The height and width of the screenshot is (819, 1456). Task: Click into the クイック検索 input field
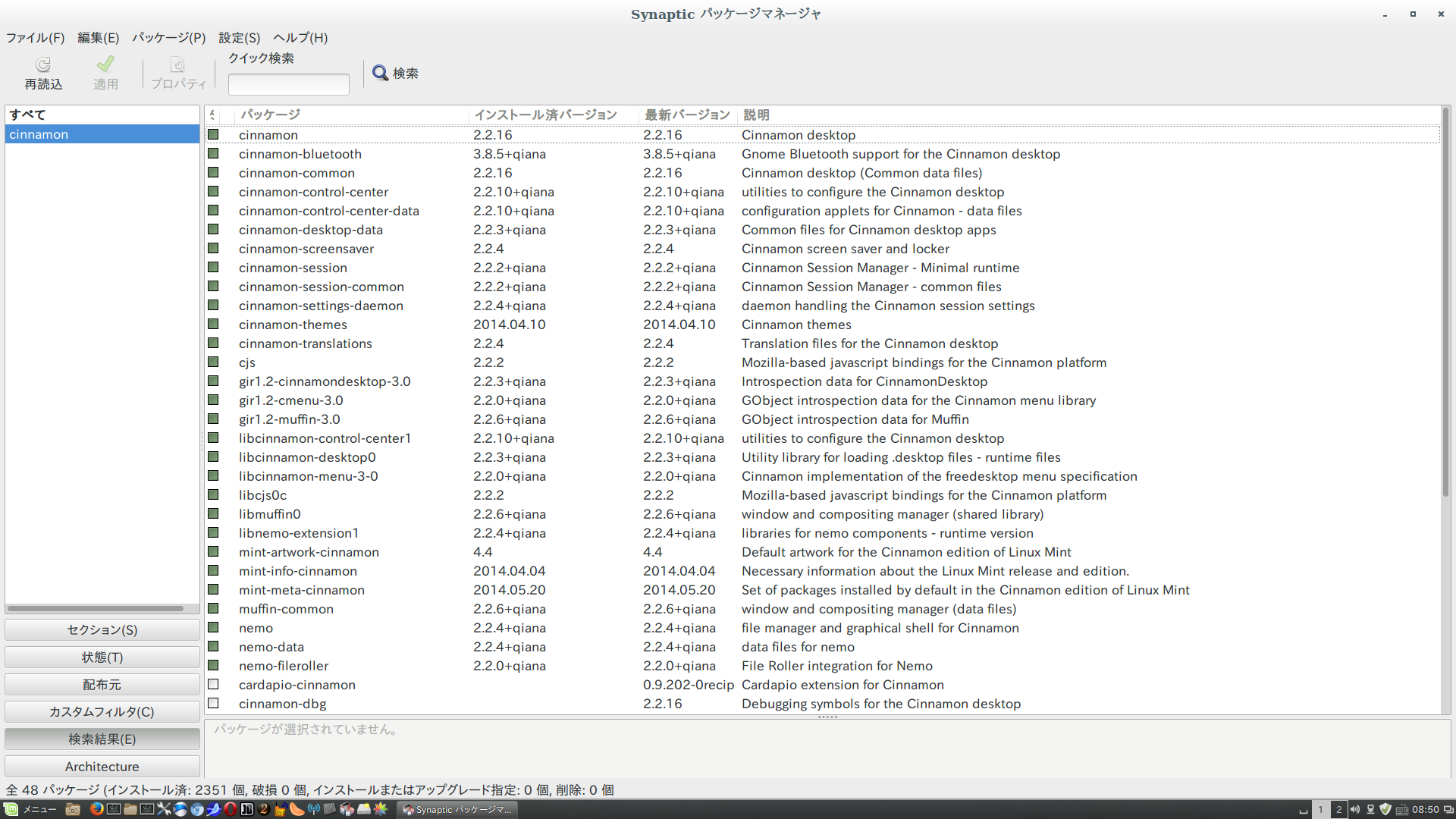pos(289,84)
